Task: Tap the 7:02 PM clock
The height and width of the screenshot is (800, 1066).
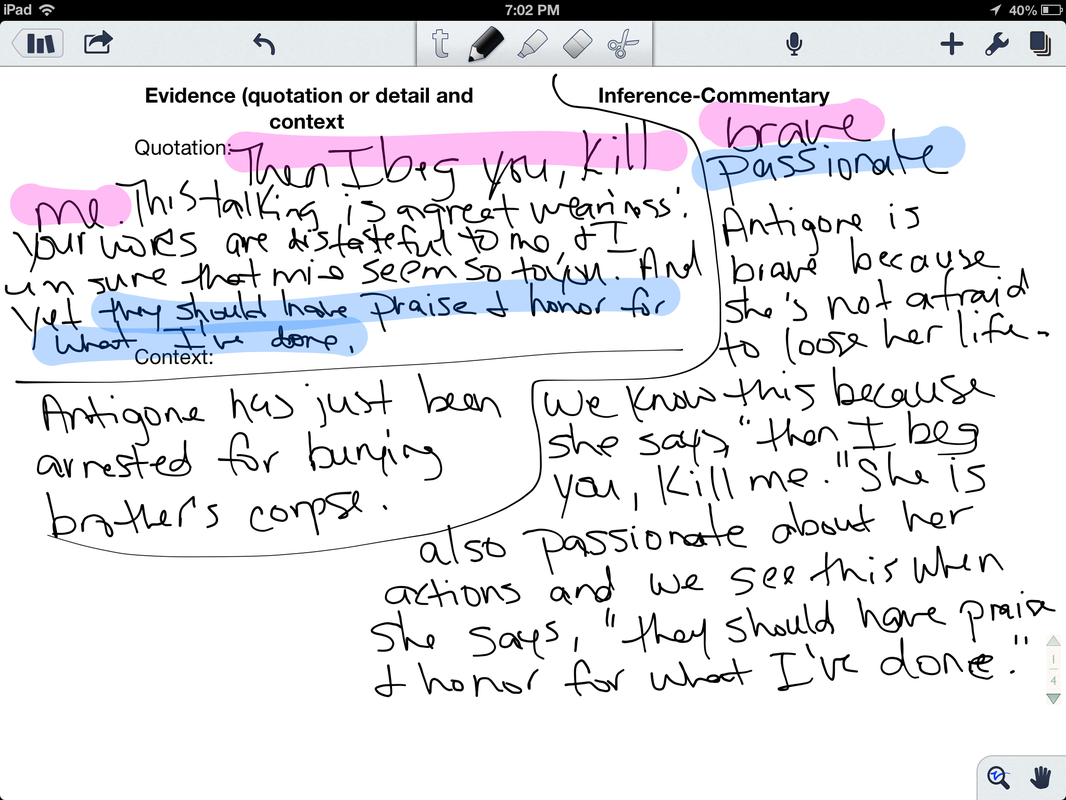Action: click(532, 10)
